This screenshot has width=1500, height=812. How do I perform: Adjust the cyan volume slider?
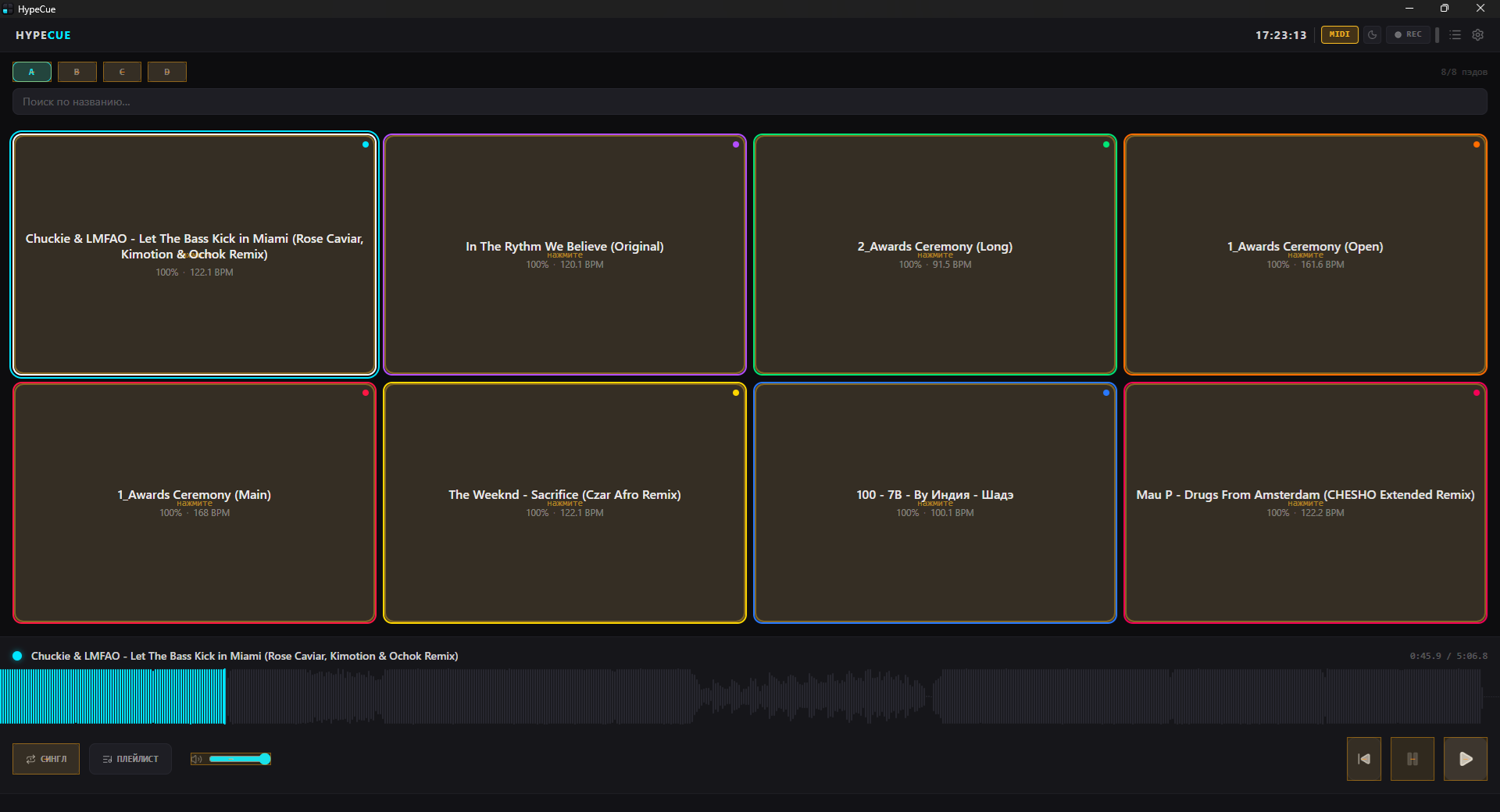pos(239,759)
